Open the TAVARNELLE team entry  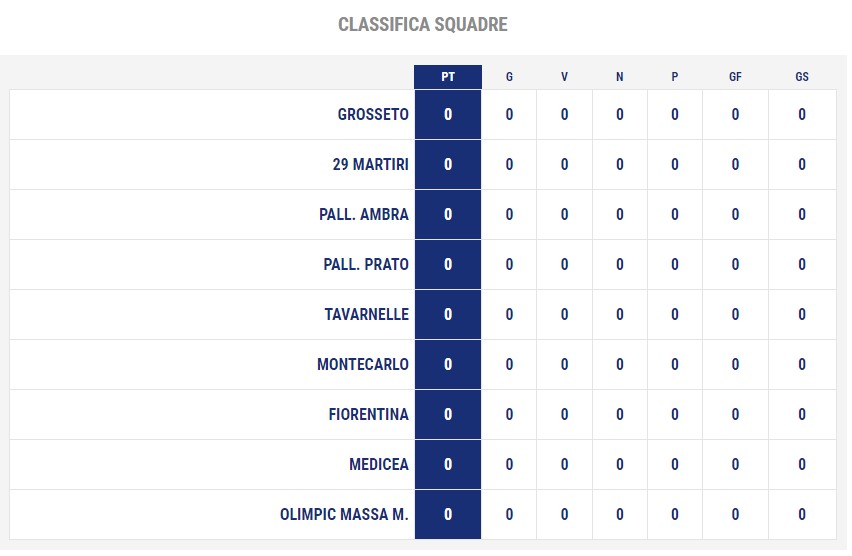click(x=366, y=315)
